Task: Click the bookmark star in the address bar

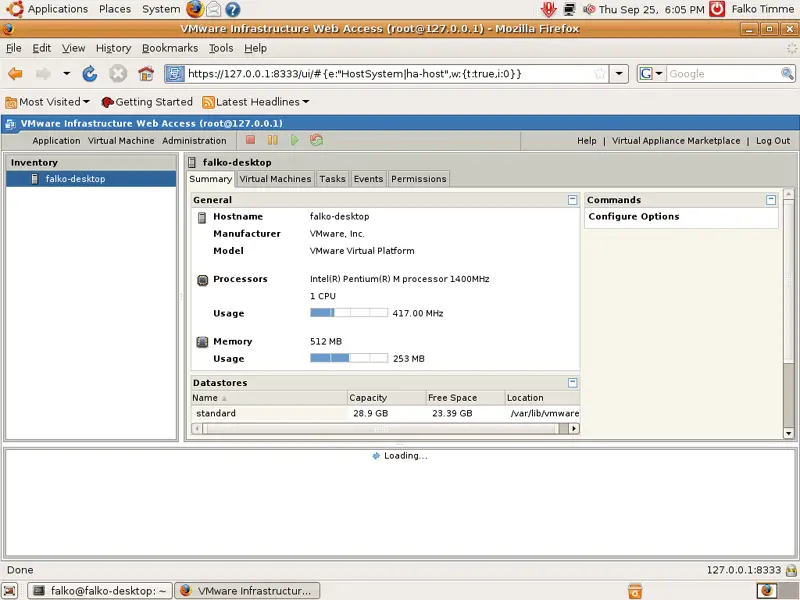Action: (x=600, y=74)
